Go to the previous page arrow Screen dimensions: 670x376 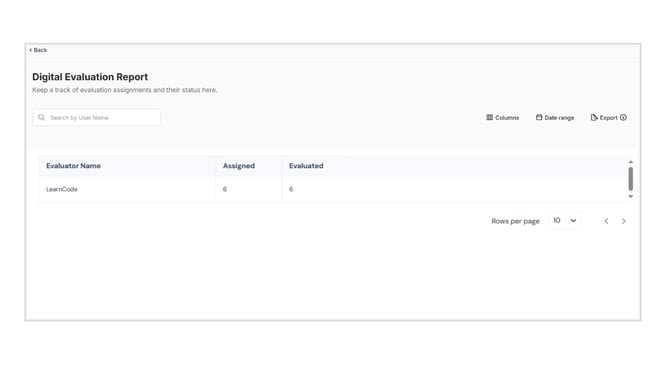606,221
